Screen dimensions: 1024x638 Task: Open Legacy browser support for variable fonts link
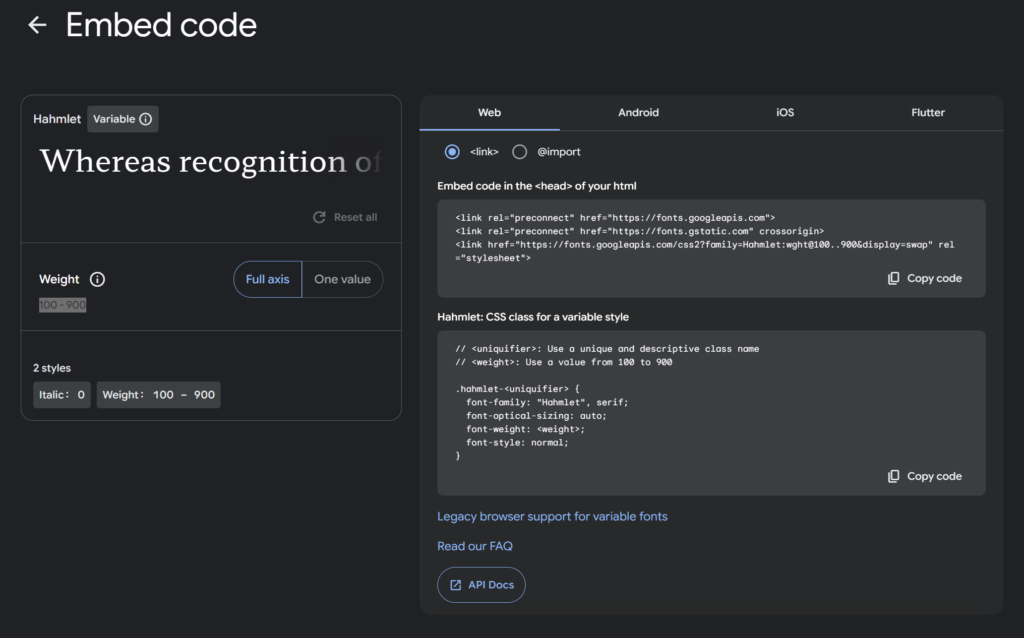[552, 517]
